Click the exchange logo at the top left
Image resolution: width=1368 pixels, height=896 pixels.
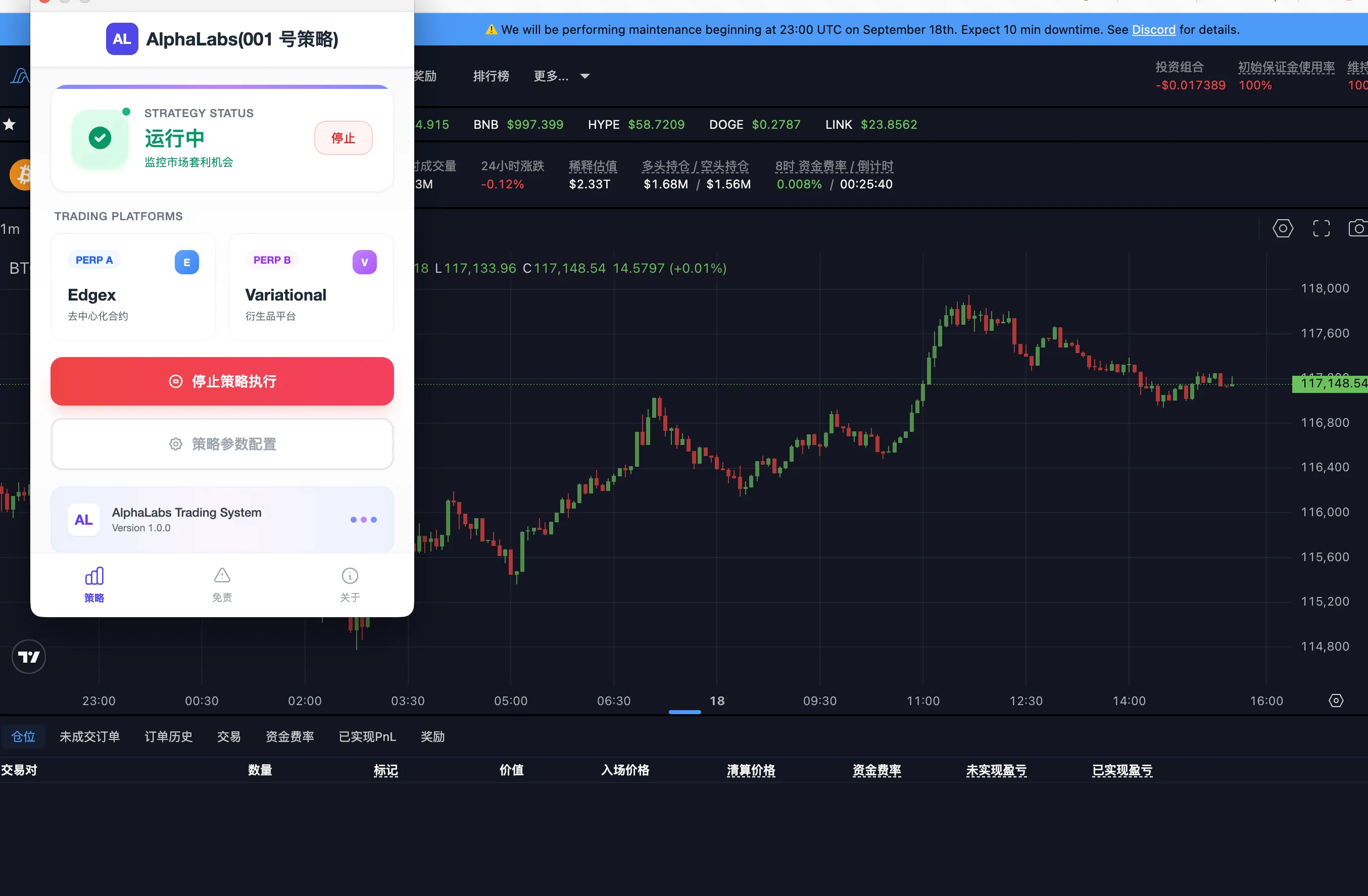pyautogui.click(x=20, y=76)
